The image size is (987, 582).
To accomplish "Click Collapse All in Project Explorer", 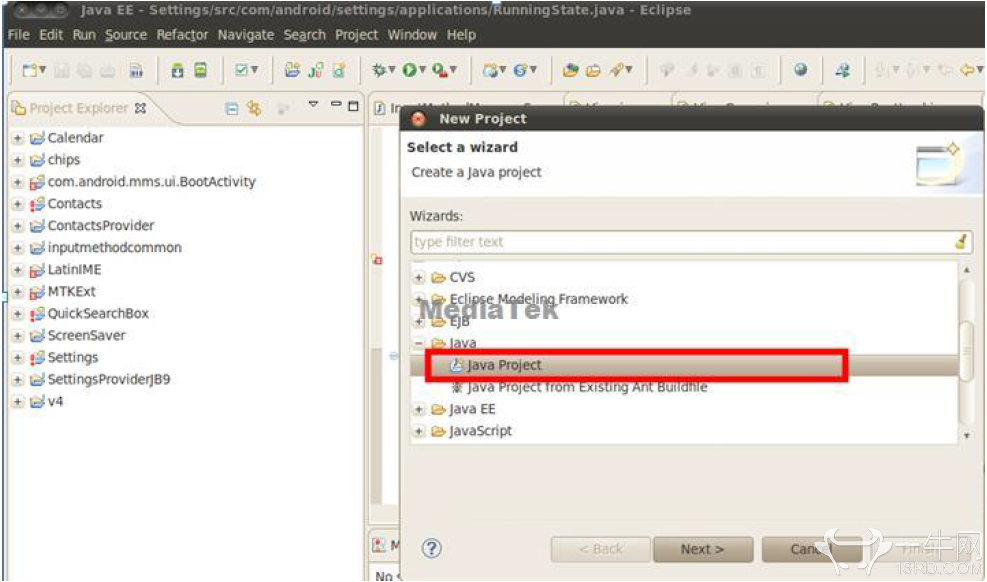I will [x=232, y=109].
